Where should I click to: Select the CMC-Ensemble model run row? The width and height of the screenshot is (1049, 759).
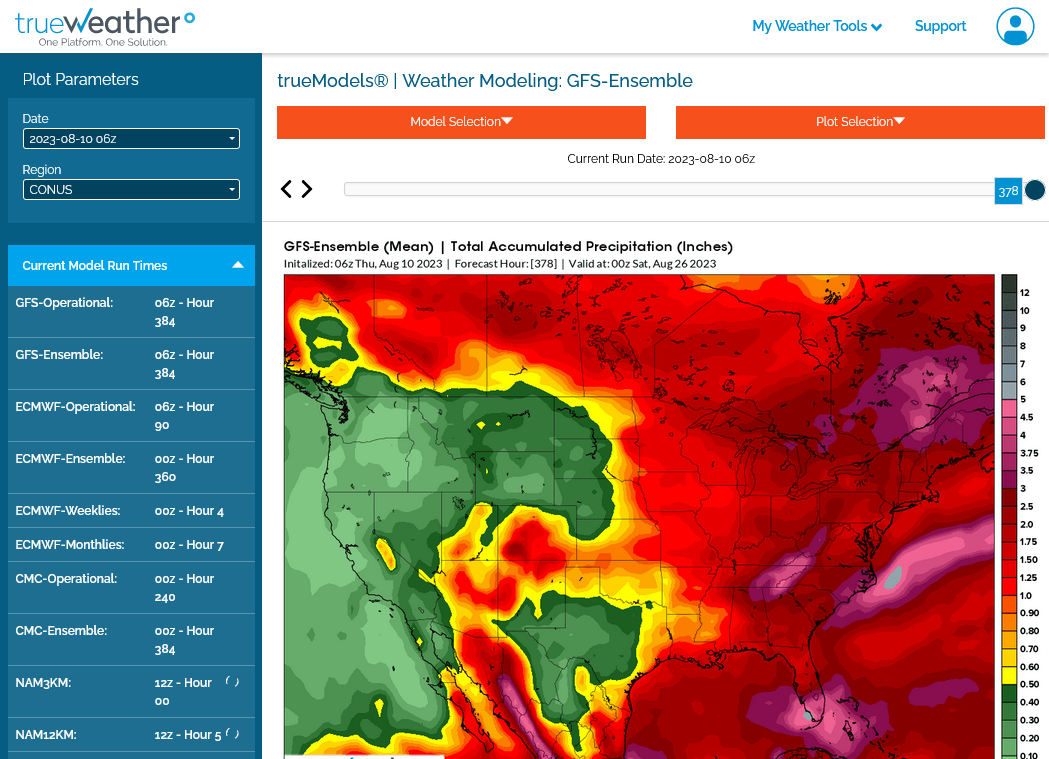131,640
